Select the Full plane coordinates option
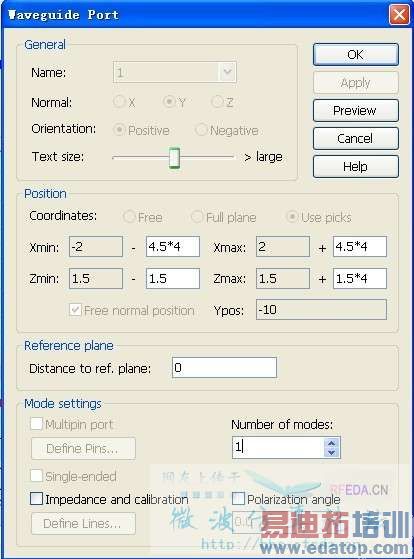The height and width of the screenshot is (559, 414). point(197,216)
